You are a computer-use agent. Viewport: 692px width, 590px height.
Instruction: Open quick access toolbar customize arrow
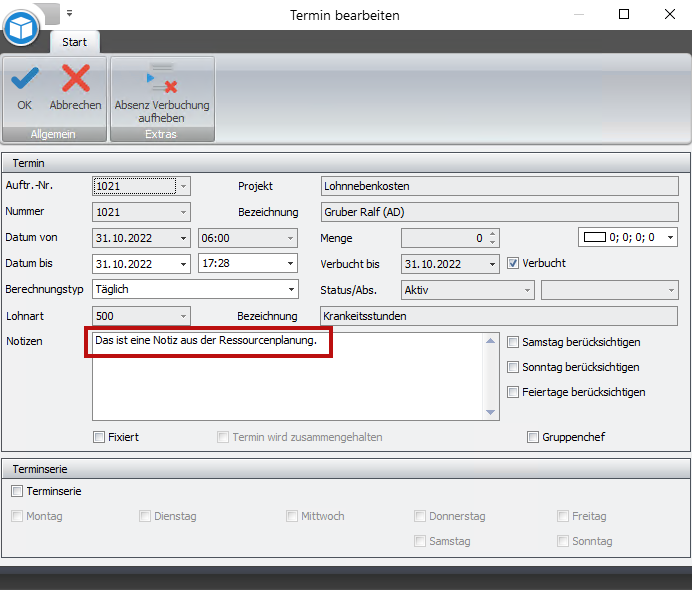coord(69,13)
